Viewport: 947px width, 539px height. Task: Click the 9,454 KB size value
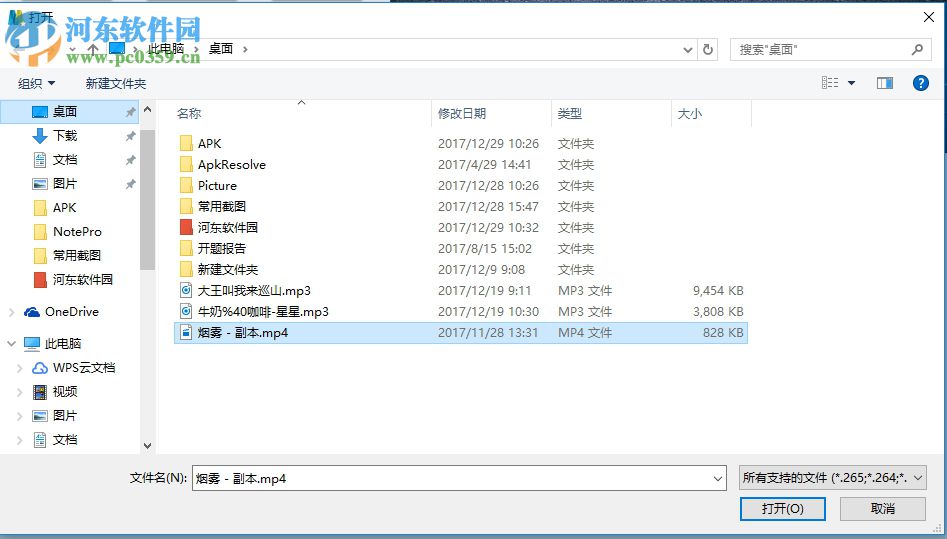(x=717, y=291)
